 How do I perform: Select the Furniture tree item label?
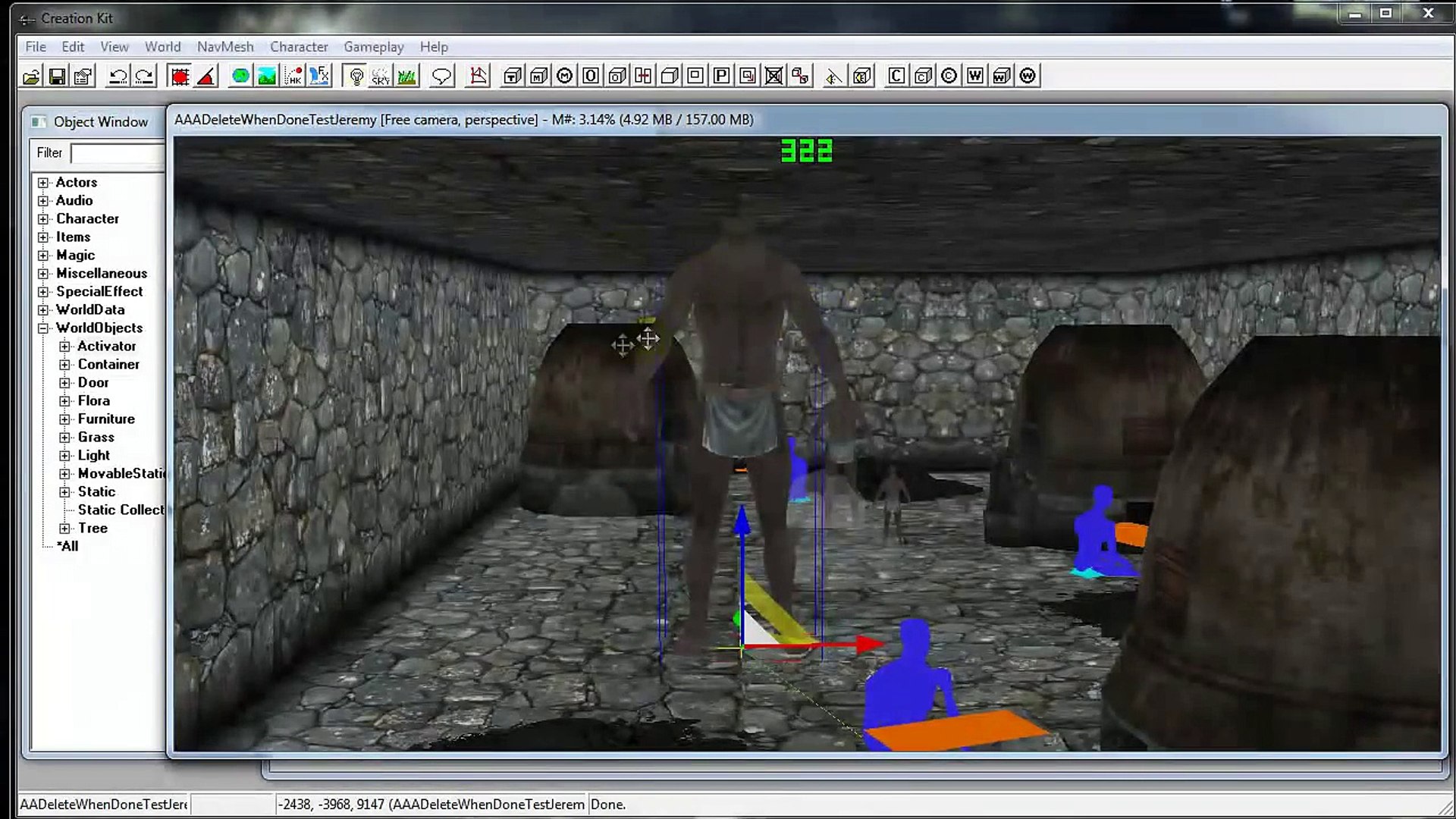(106, 419)
